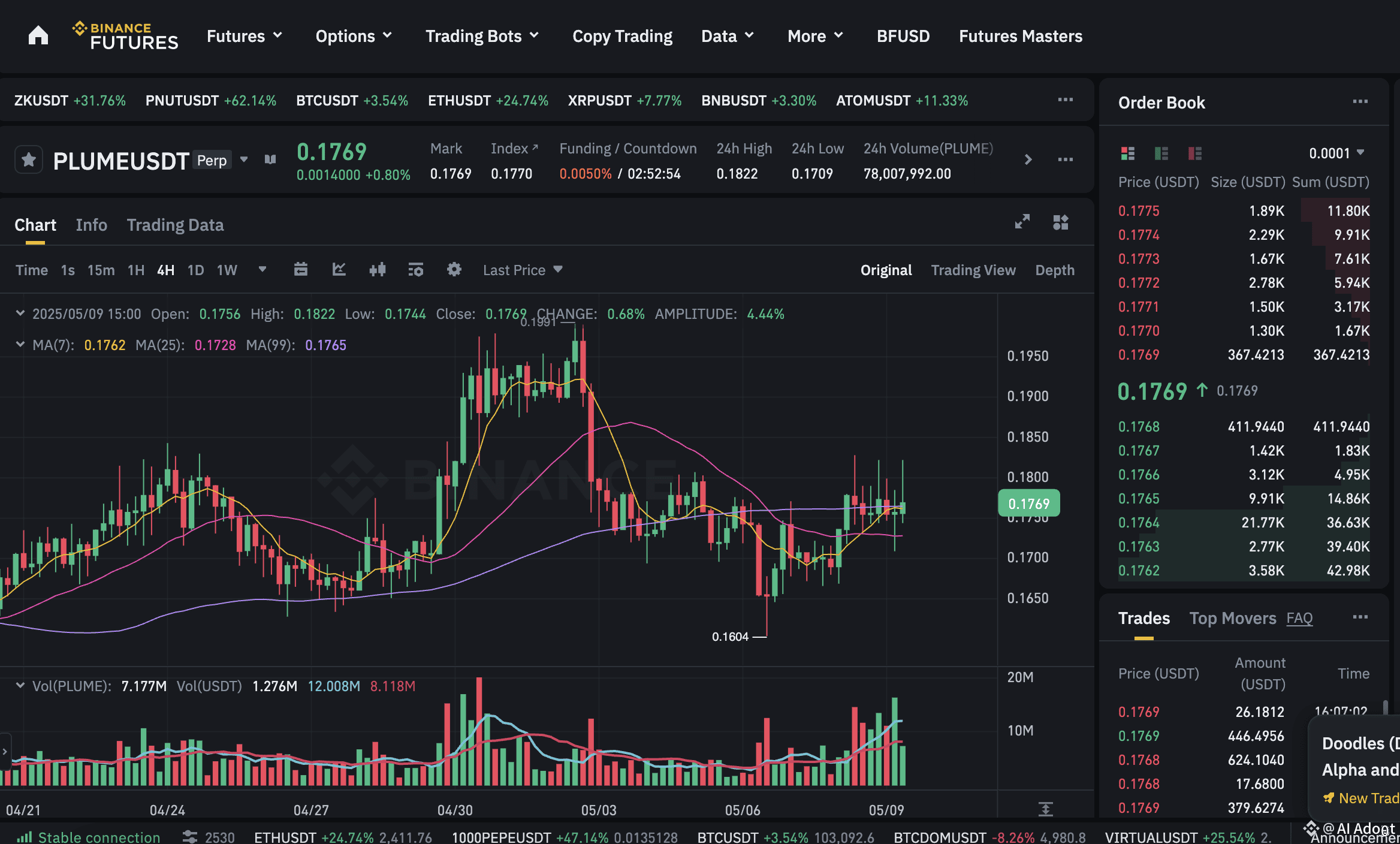1400x844 pixels.
Task: Show bids only in order book
Action: [x=1161, y=153]
